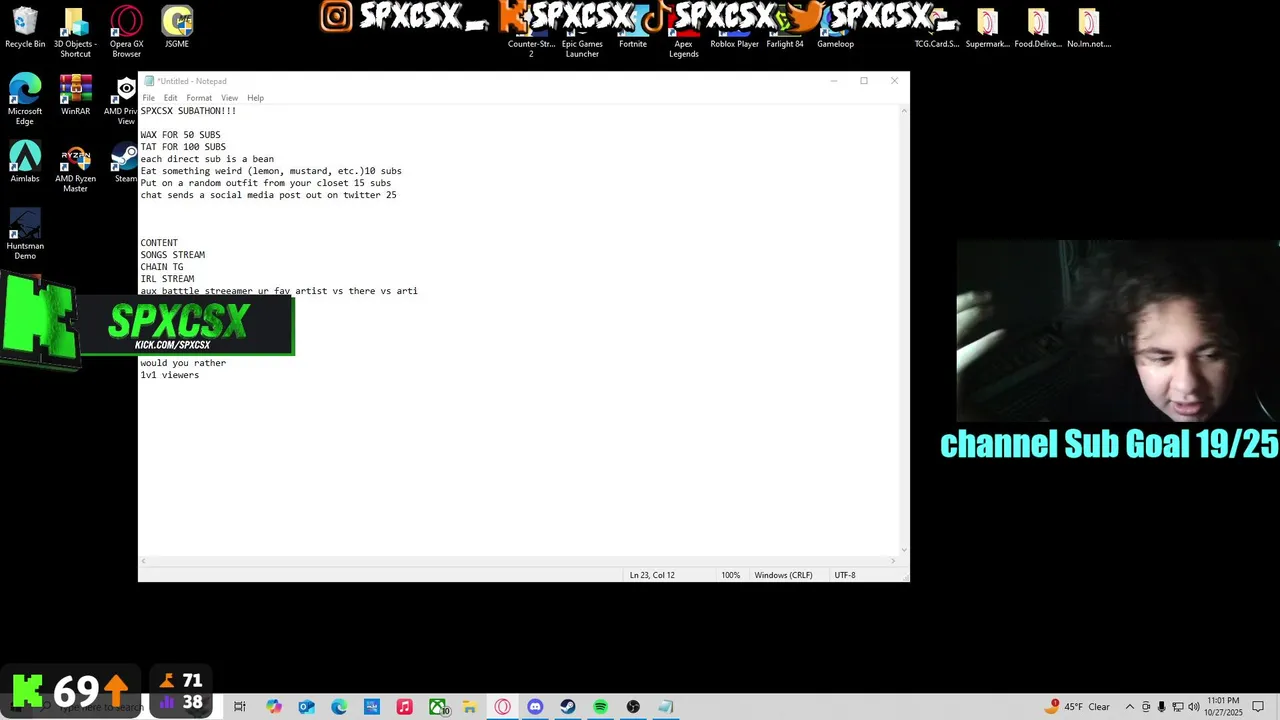Open the JSGME desktop icon

click(177, 27)
